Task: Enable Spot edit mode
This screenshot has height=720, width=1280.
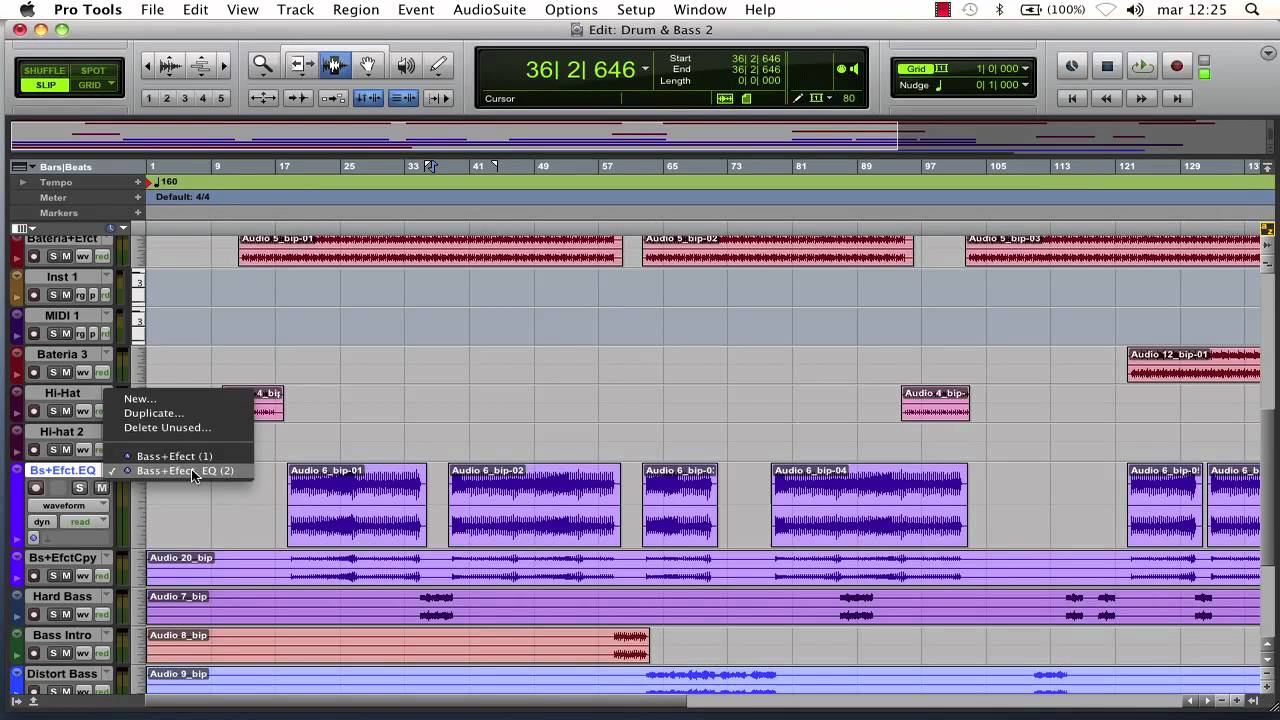Action: point(92,71)
